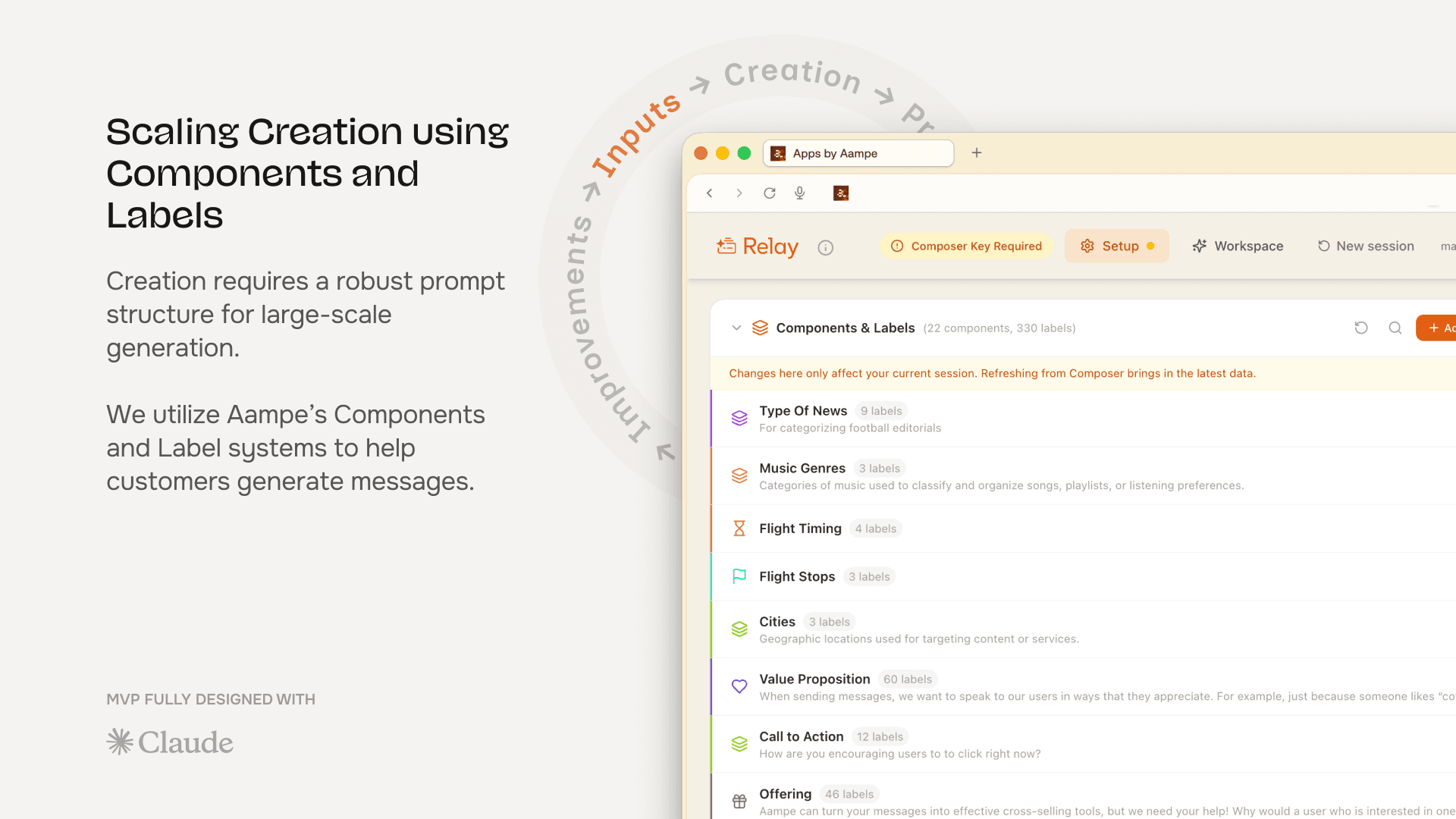1456x819 pixels.
Task: Collapse the Components & Labels section
Action: pyautogui.click(x=736, y=328)
